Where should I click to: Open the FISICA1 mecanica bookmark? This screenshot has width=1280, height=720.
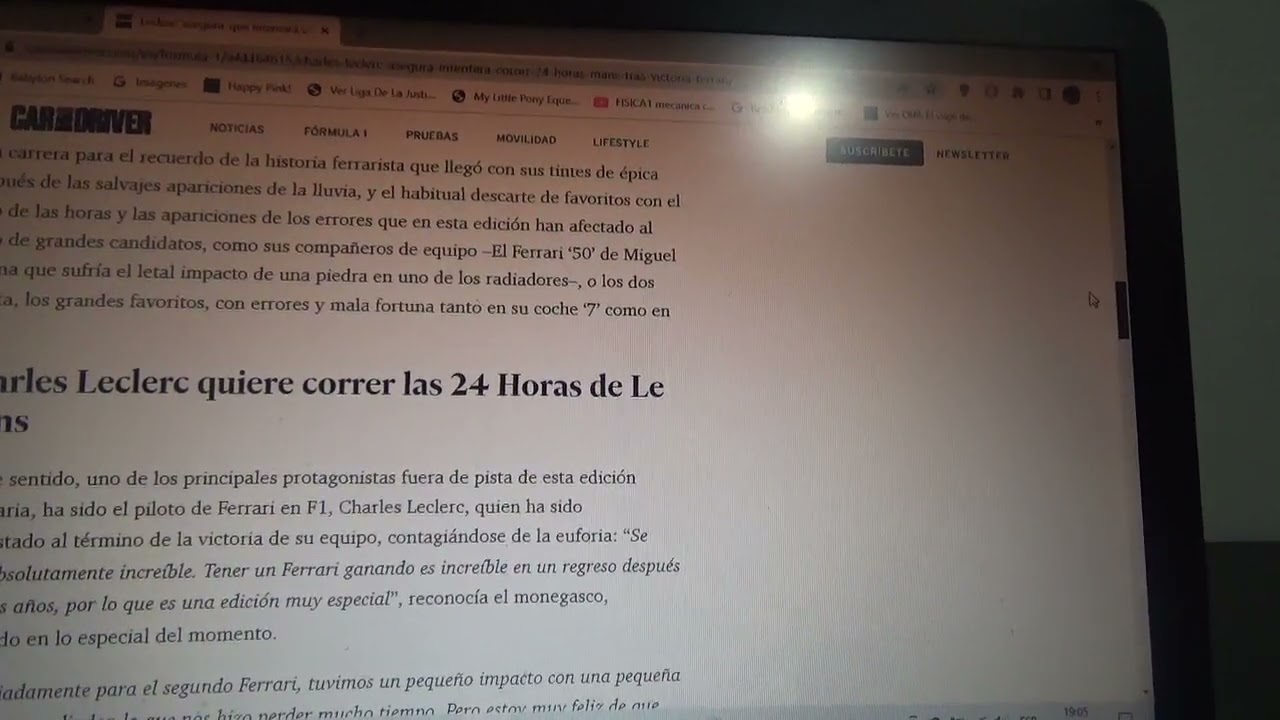coord(654,104)
